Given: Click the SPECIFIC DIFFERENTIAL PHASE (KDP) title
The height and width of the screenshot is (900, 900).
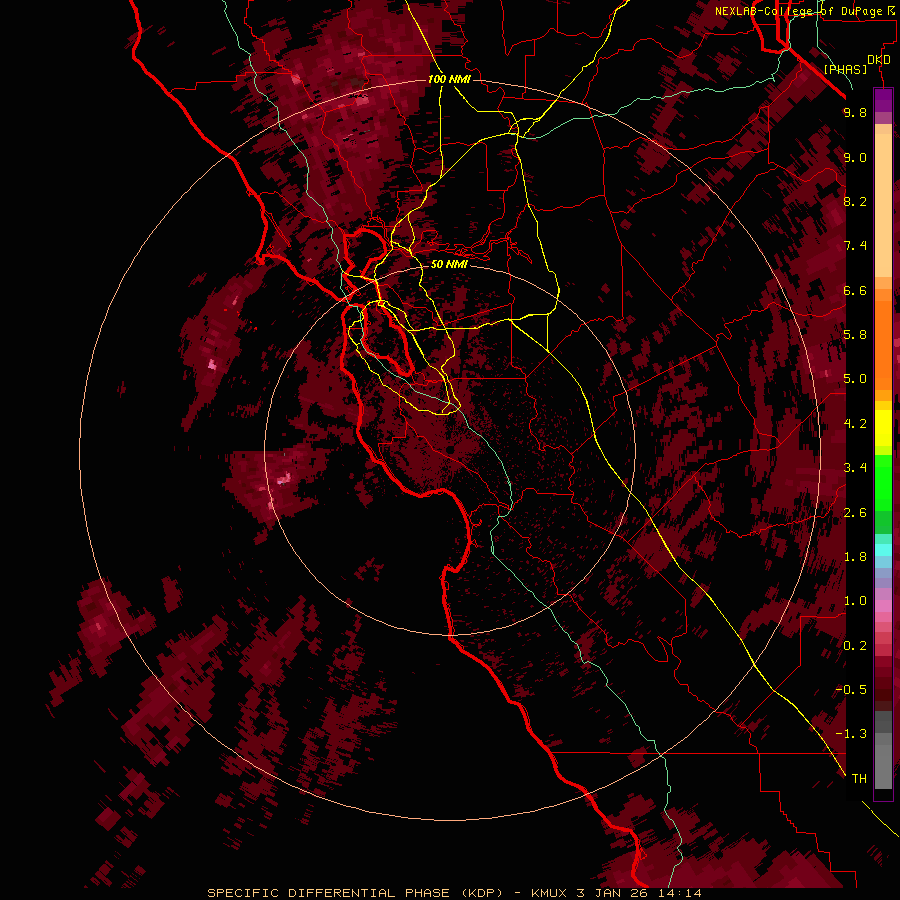Looking at the screenshot, I should 354,893.
